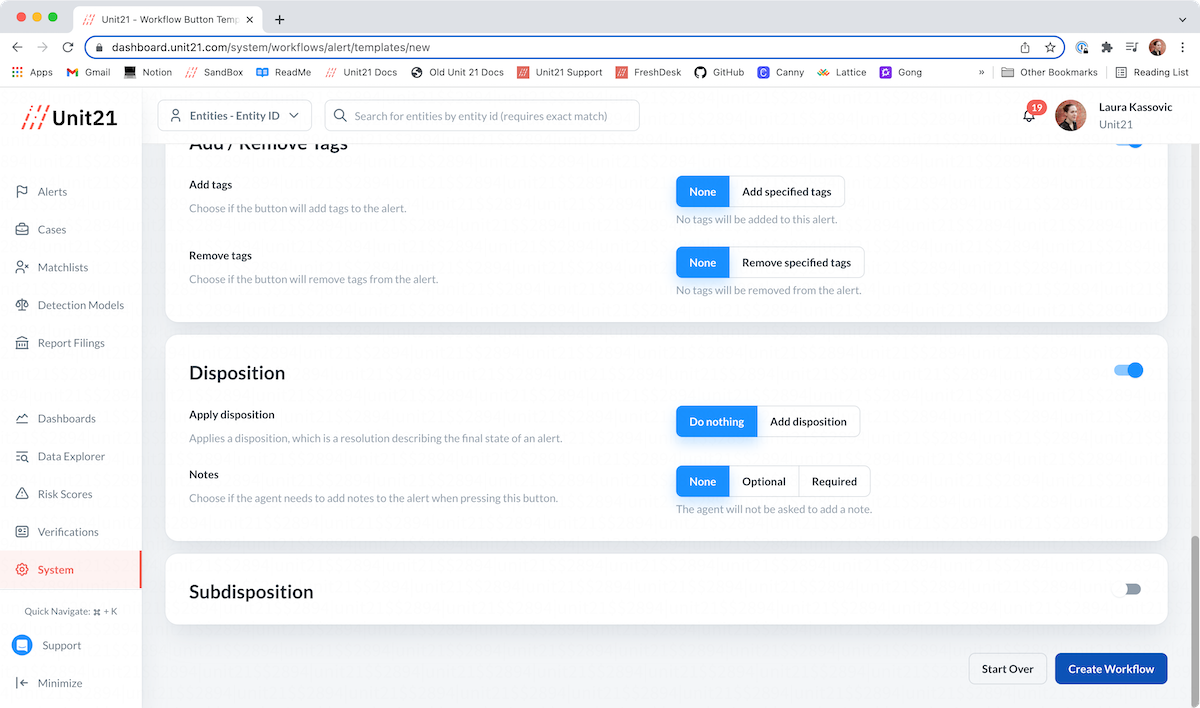This screenshot has width=1200, height=708.
Task: Toggle the Disposition section switch
Action: click(1128, 371)
